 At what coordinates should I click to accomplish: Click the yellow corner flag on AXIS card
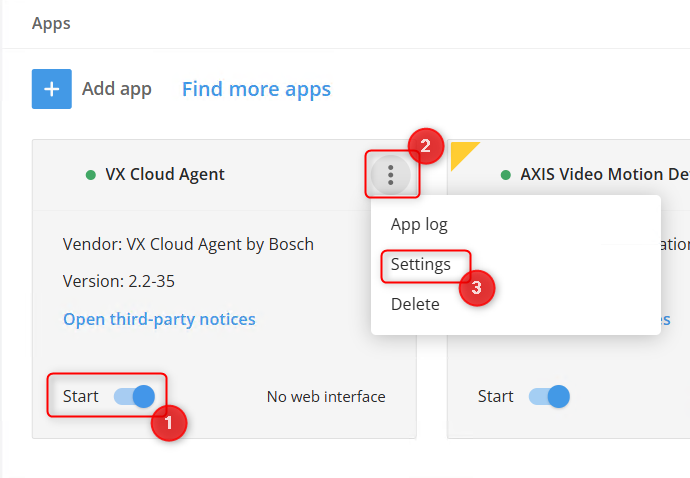[x=461, y=152]
